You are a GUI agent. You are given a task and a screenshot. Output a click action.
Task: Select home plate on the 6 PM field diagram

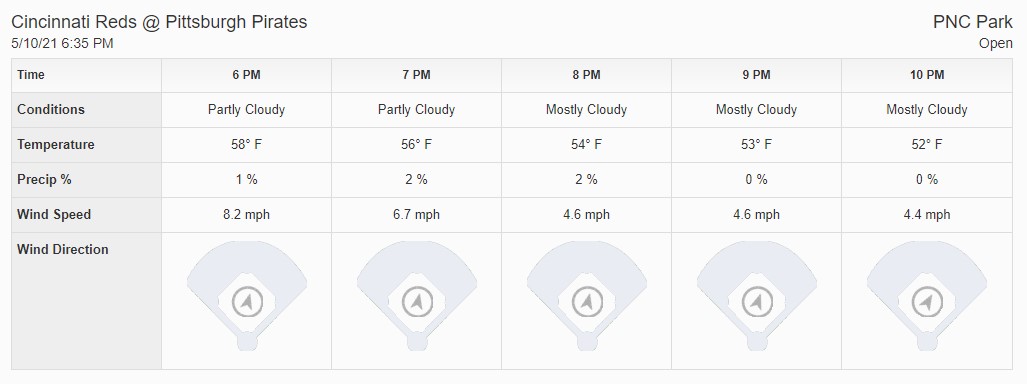[247, 341]
